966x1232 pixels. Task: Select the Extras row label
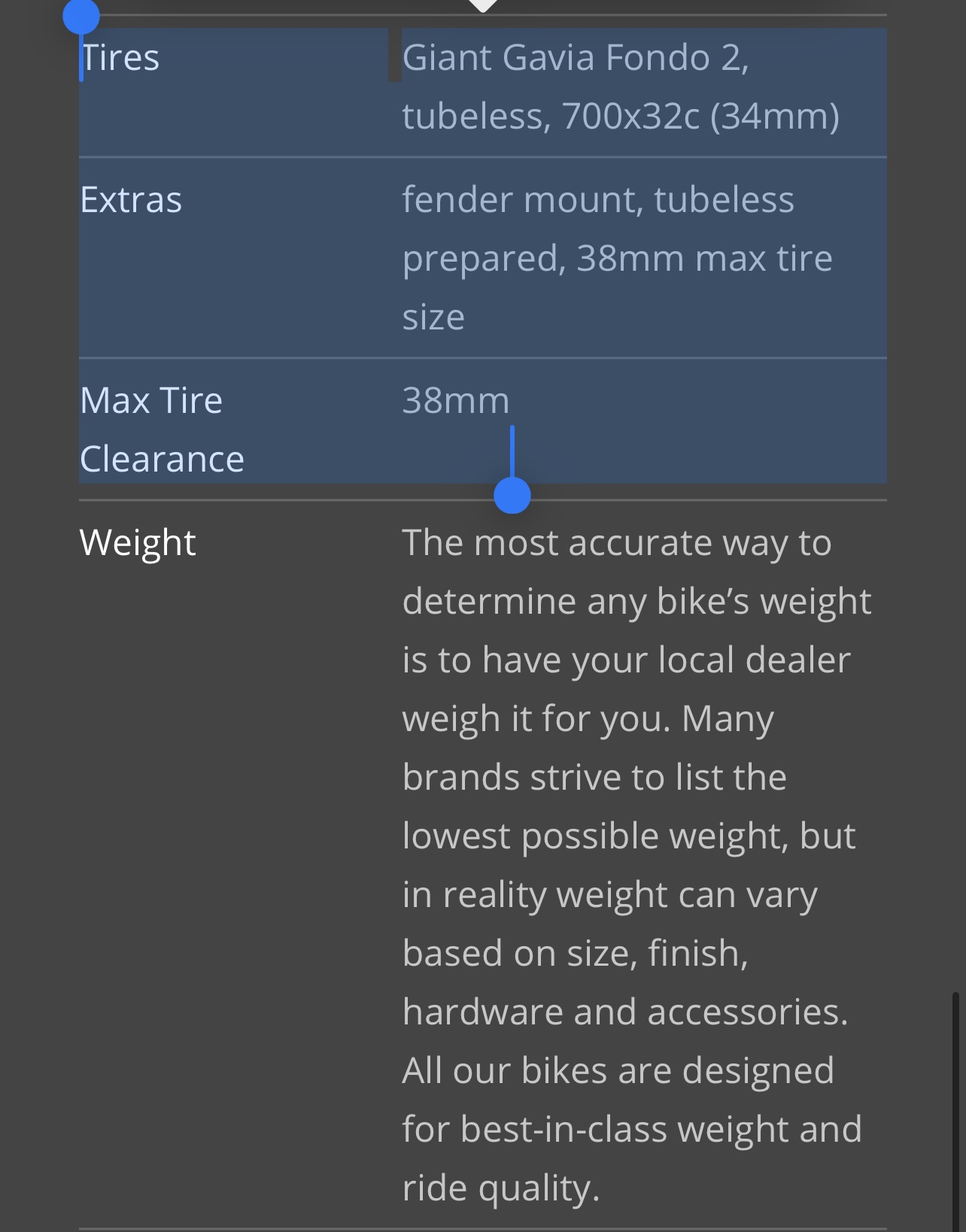131,200
